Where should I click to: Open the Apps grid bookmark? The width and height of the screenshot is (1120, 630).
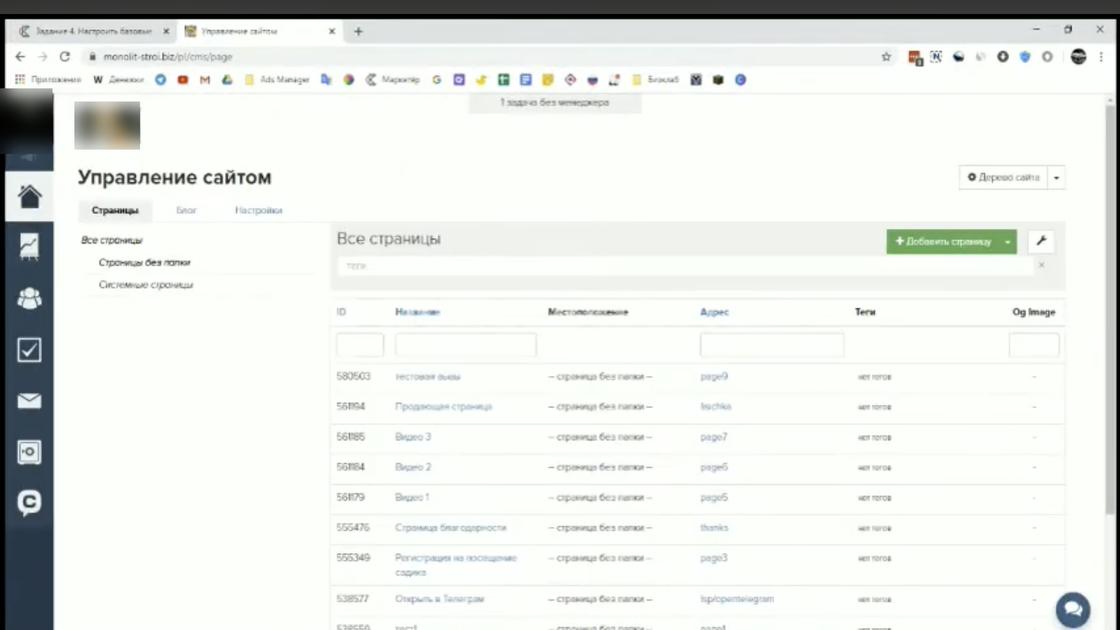click(48, 80)
